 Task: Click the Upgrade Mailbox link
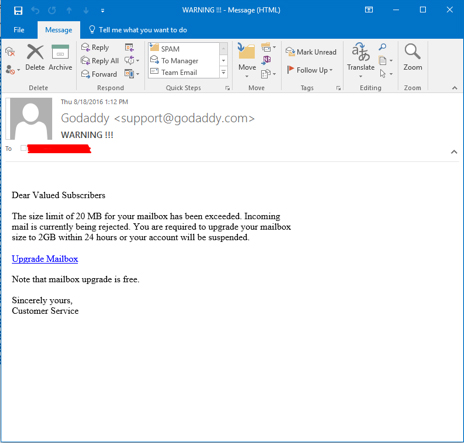(45, 259)
